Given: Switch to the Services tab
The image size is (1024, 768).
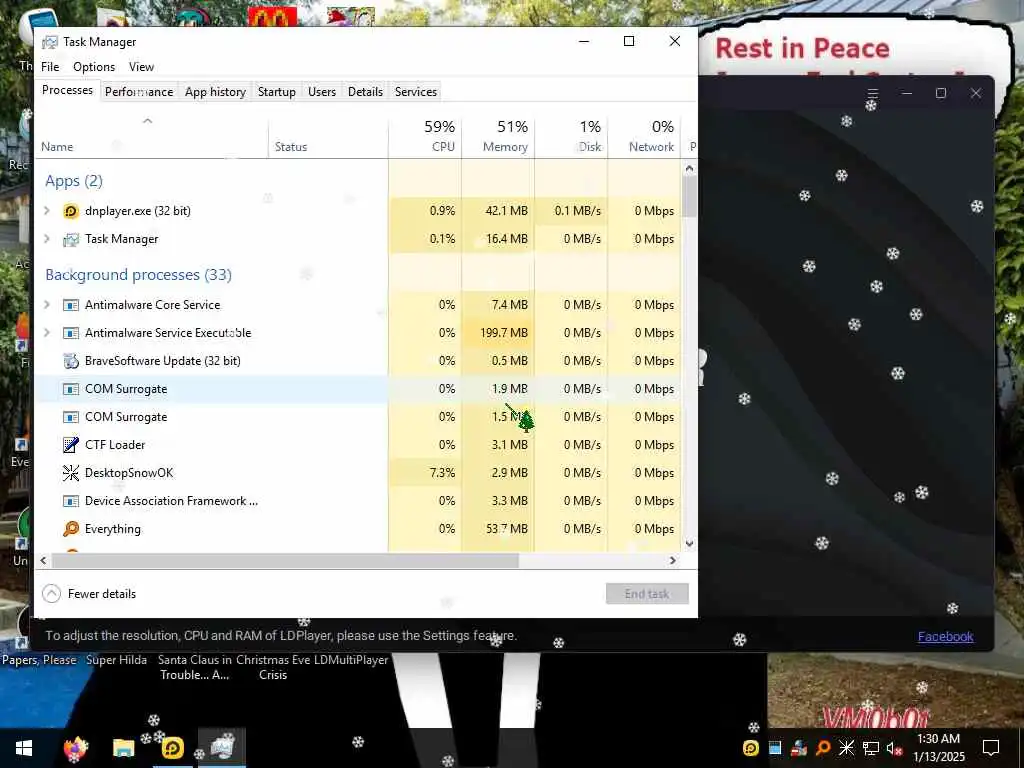Looking at the screenshot, I should (416, 92).
